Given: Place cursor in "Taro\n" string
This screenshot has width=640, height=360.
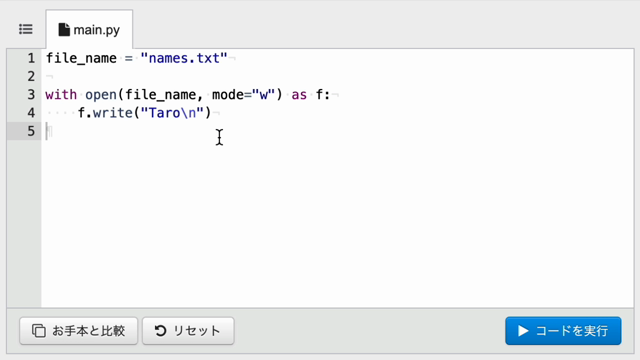Looking at the screenshot, I should click(x=172, y=113).
